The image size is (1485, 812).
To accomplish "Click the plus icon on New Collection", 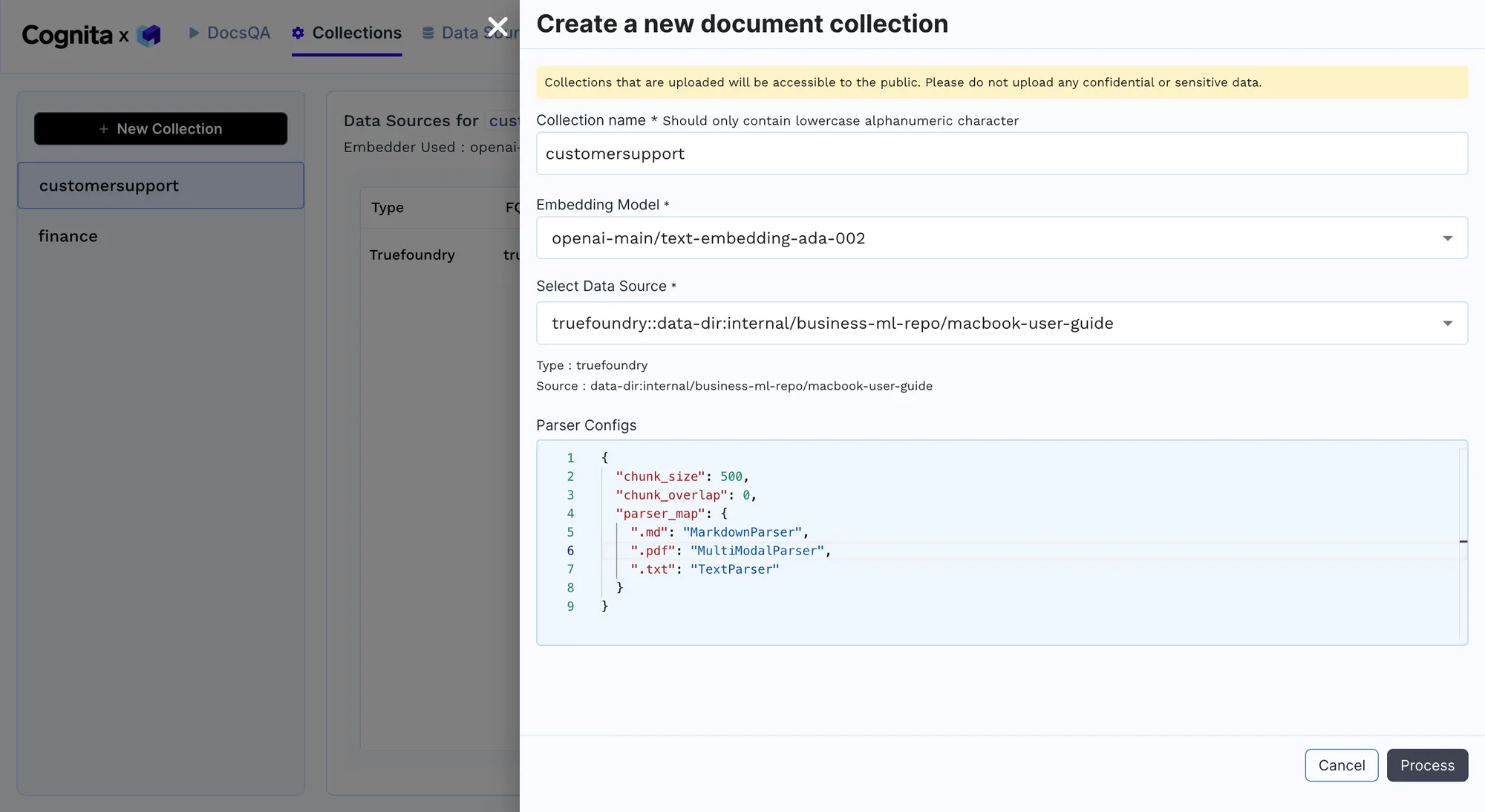I will coord(104,129).
